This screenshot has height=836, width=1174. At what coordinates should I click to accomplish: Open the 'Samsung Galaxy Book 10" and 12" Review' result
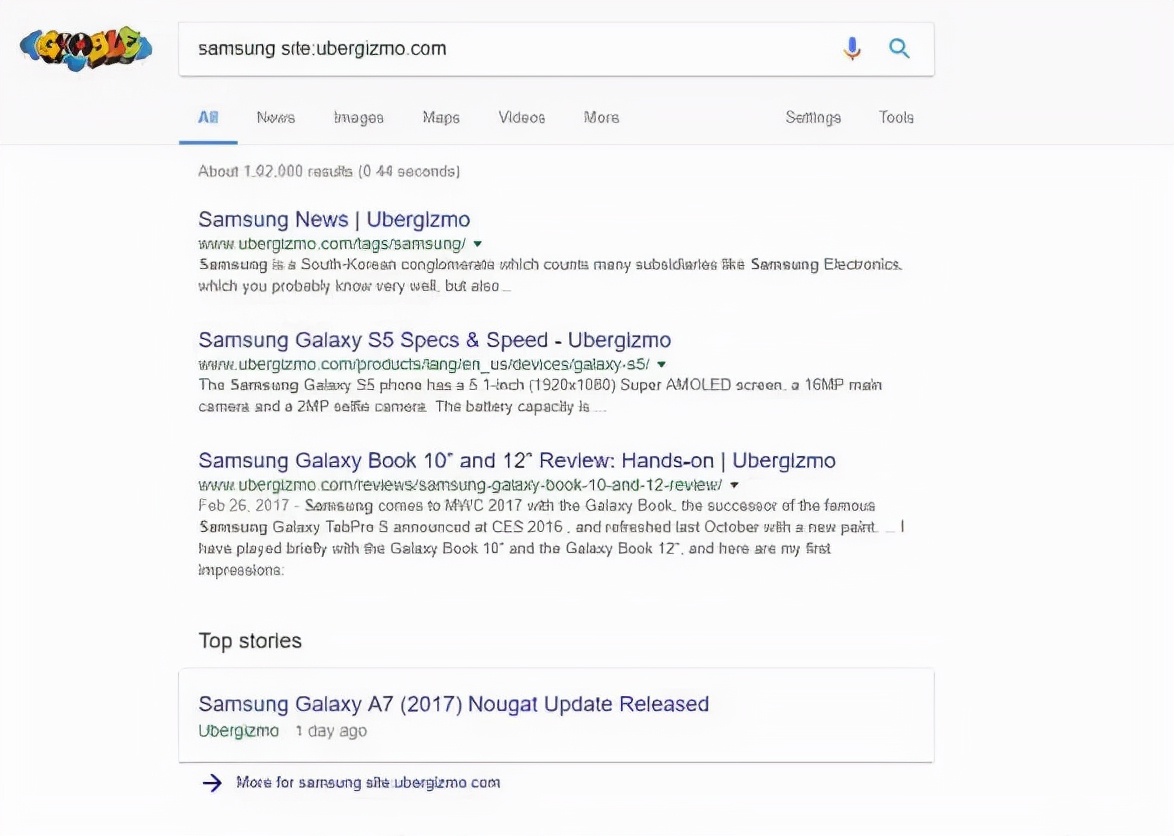point(517,460)
